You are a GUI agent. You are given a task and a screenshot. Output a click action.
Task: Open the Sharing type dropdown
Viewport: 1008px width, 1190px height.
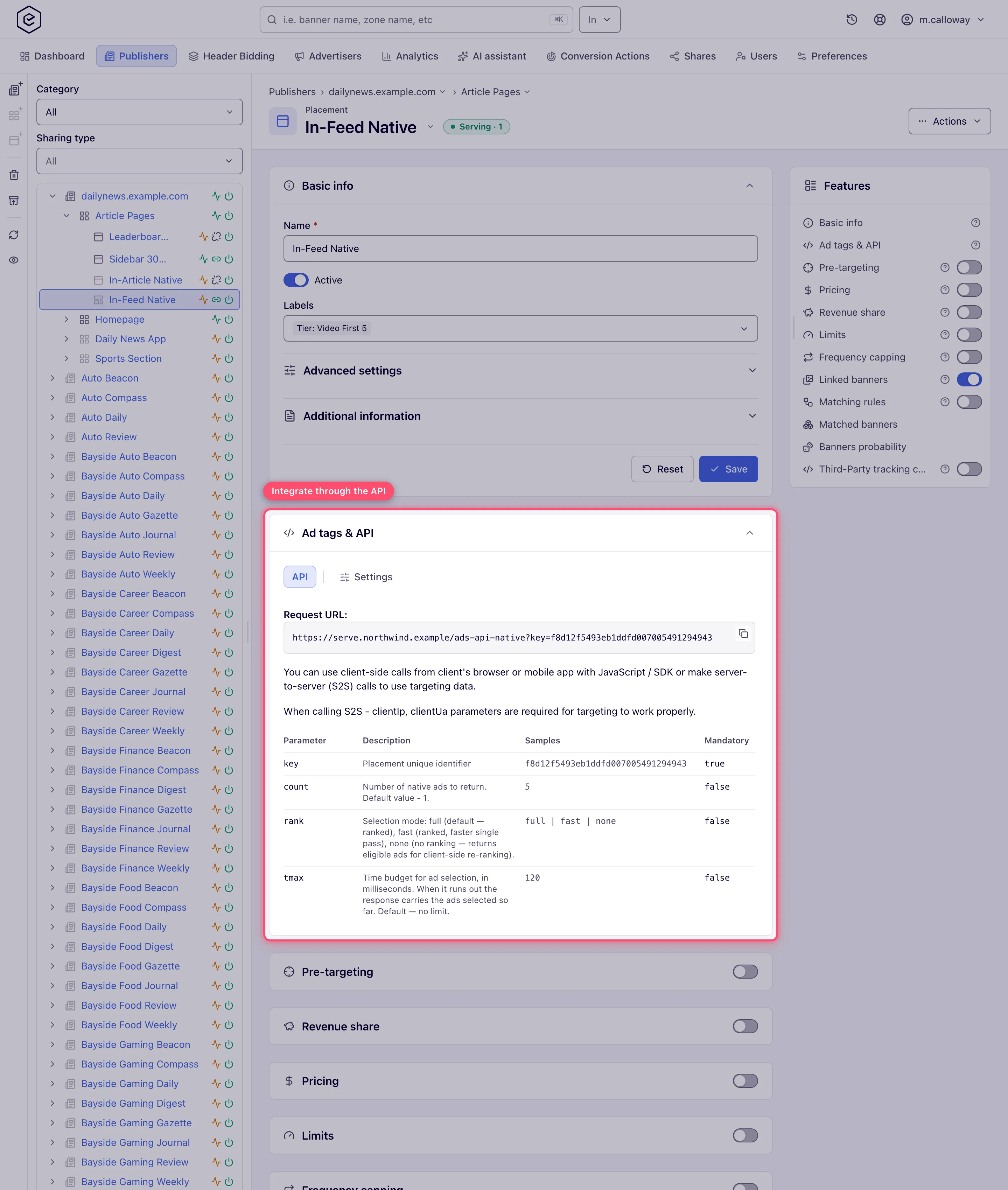pyautogui.click(x=139, y=161)
